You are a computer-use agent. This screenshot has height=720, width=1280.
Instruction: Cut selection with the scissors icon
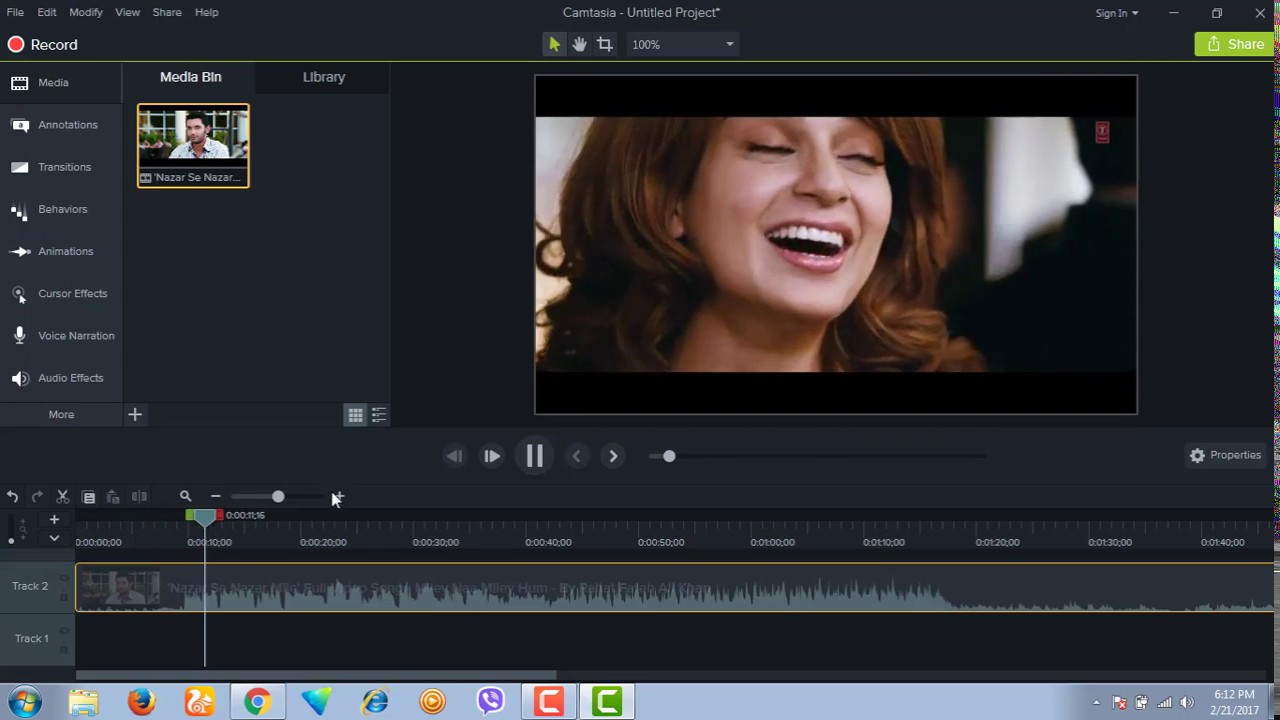[62, 496]
